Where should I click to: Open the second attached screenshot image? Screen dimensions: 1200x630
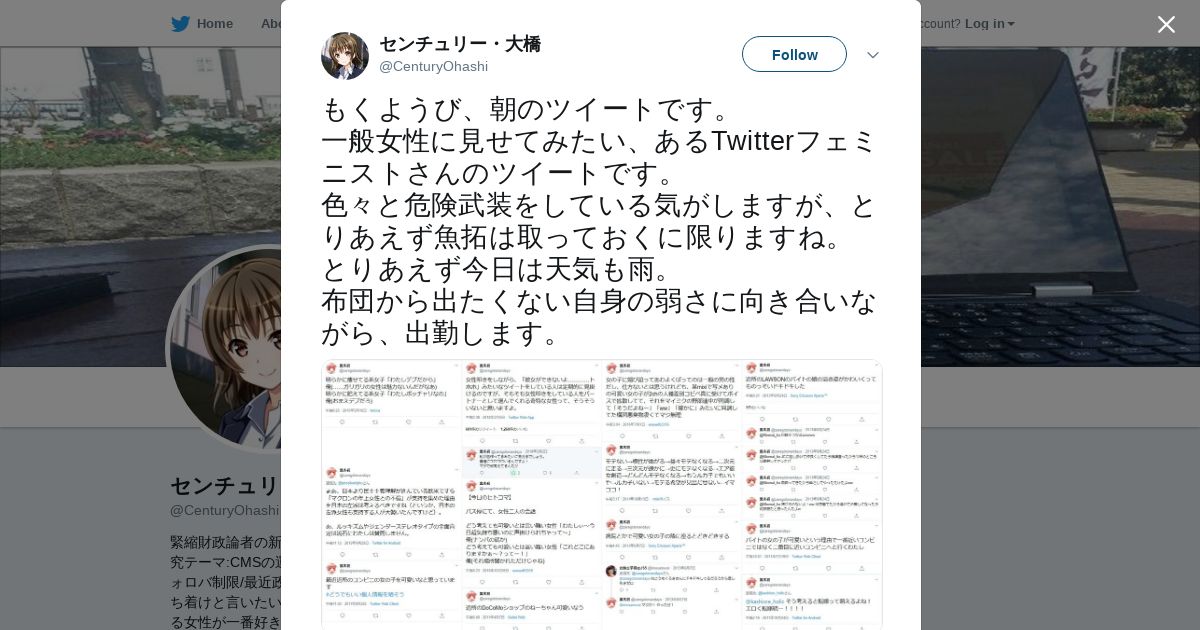coord(532,495)
